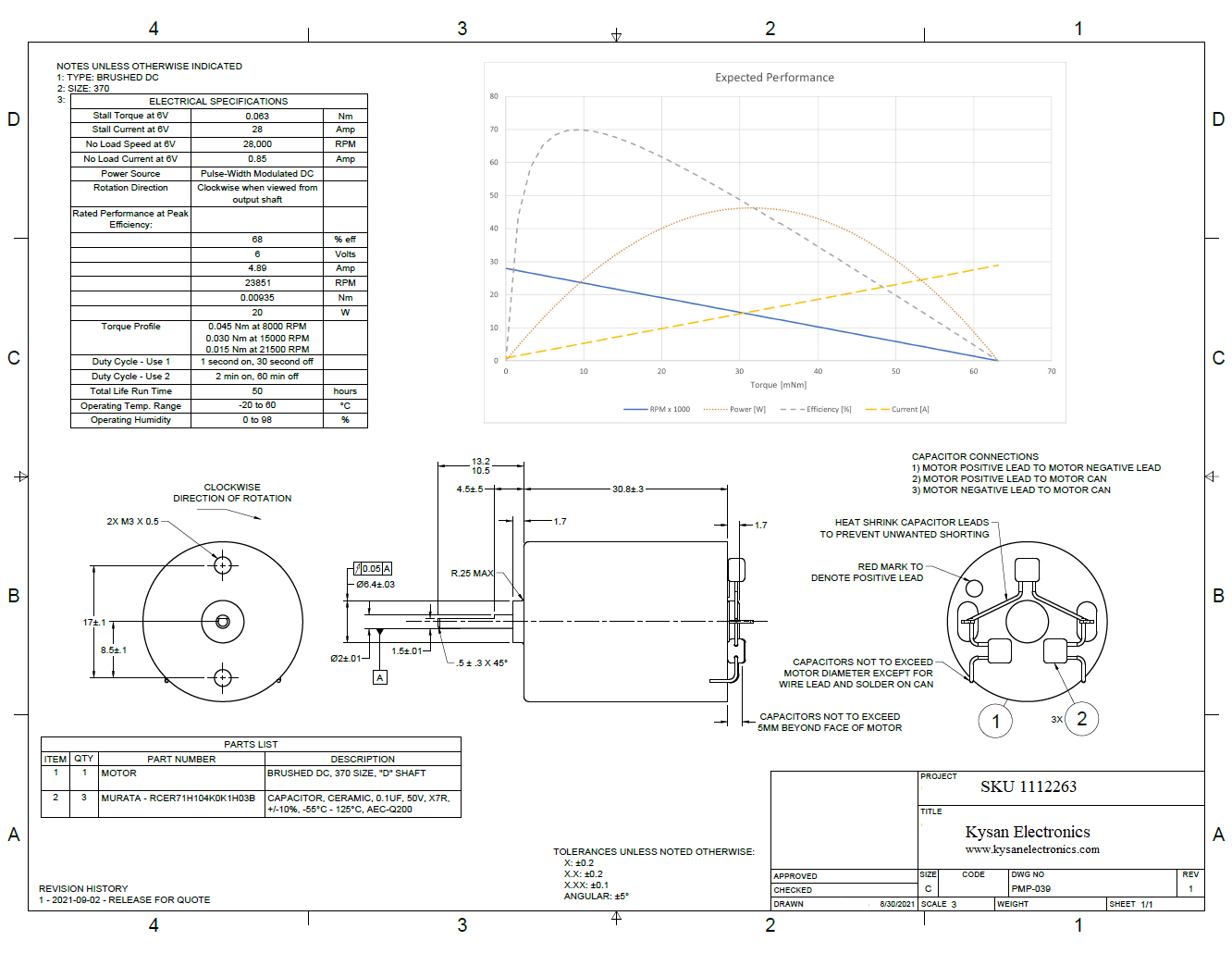Click the Power [W] legend entry
The height and width of the screenshot is (953, 1232).
tap(735, 409)
